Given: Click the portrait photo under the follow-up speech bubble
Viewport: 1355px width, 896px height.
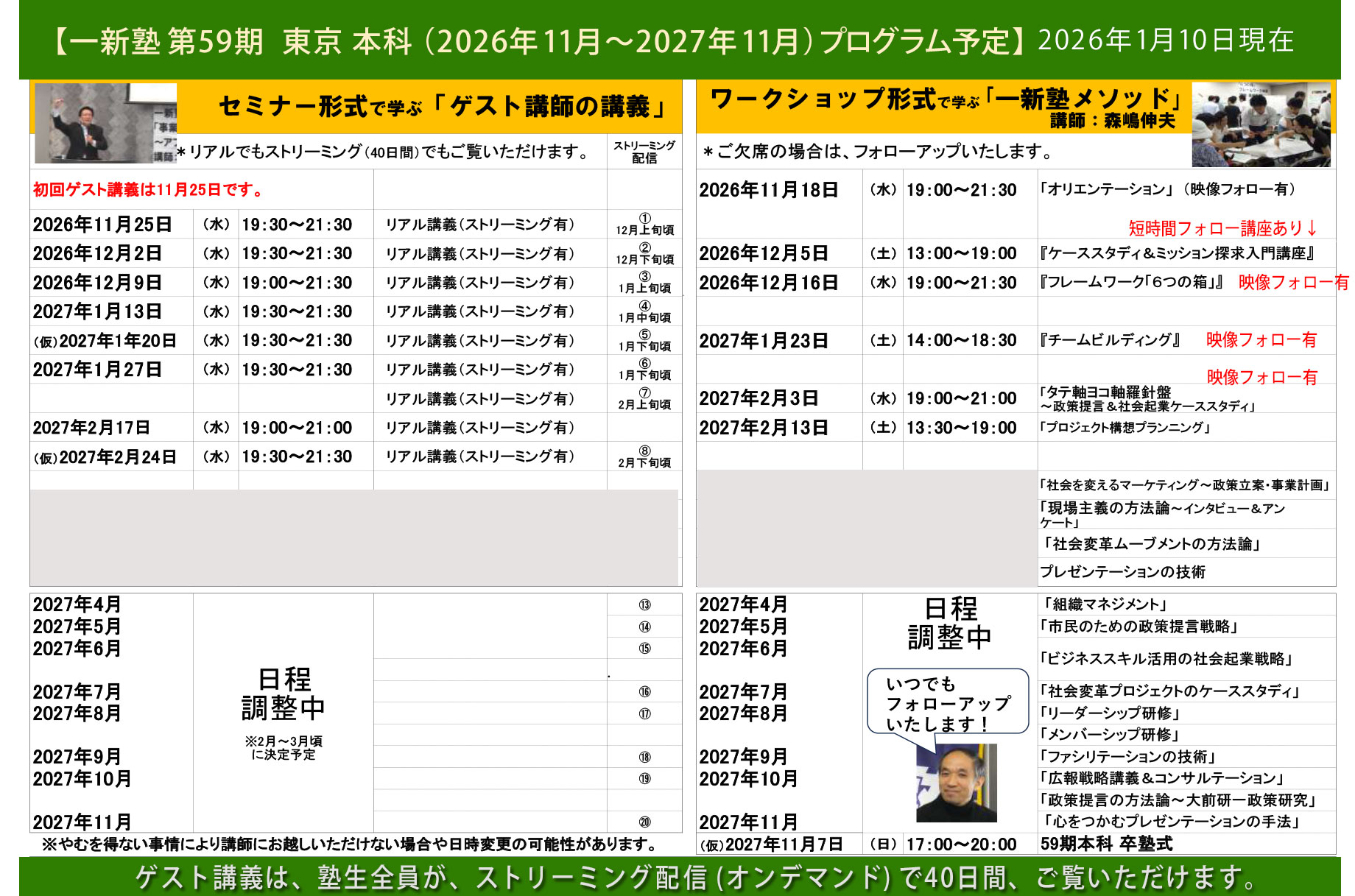Looking at the screenshot, I should coord(957,783).
